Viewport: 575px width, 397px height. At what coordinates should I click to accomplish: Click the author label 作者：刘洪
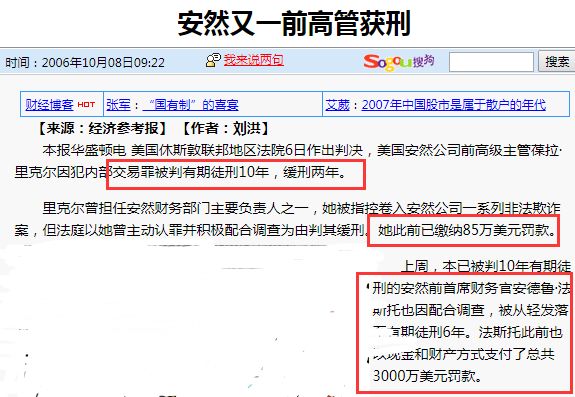(226, 128)
